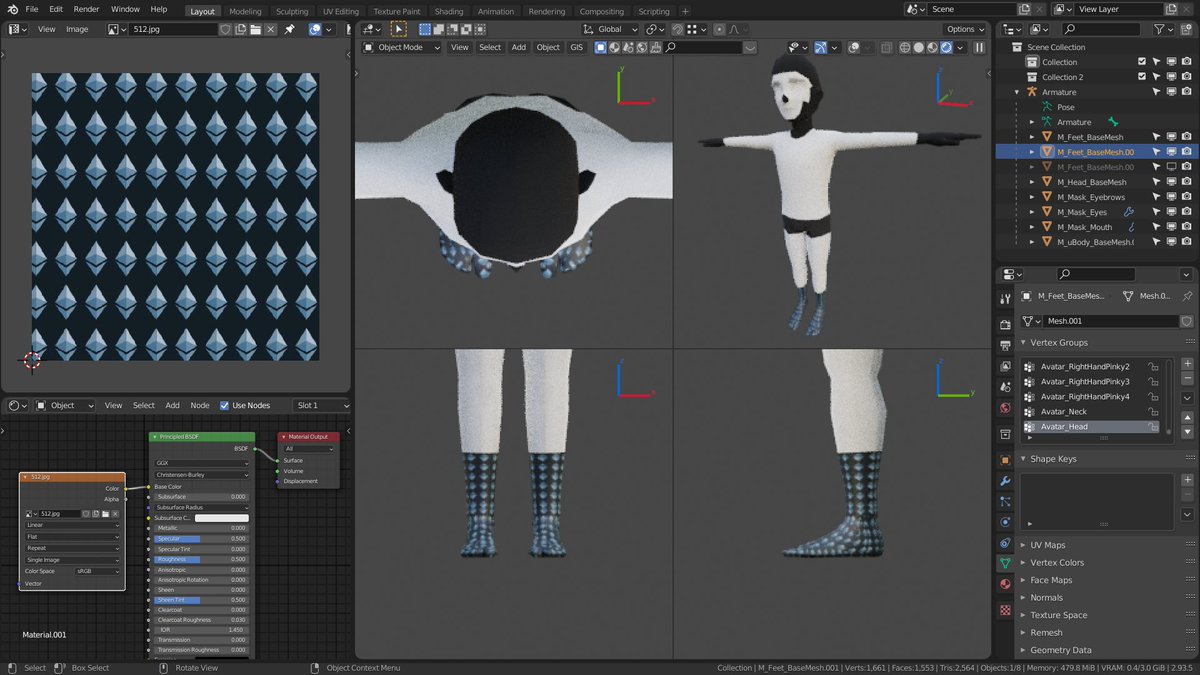The height and width of the screenshot is (675, 1200).
Task: Click outliner search field
Action: pos(1100,29)
